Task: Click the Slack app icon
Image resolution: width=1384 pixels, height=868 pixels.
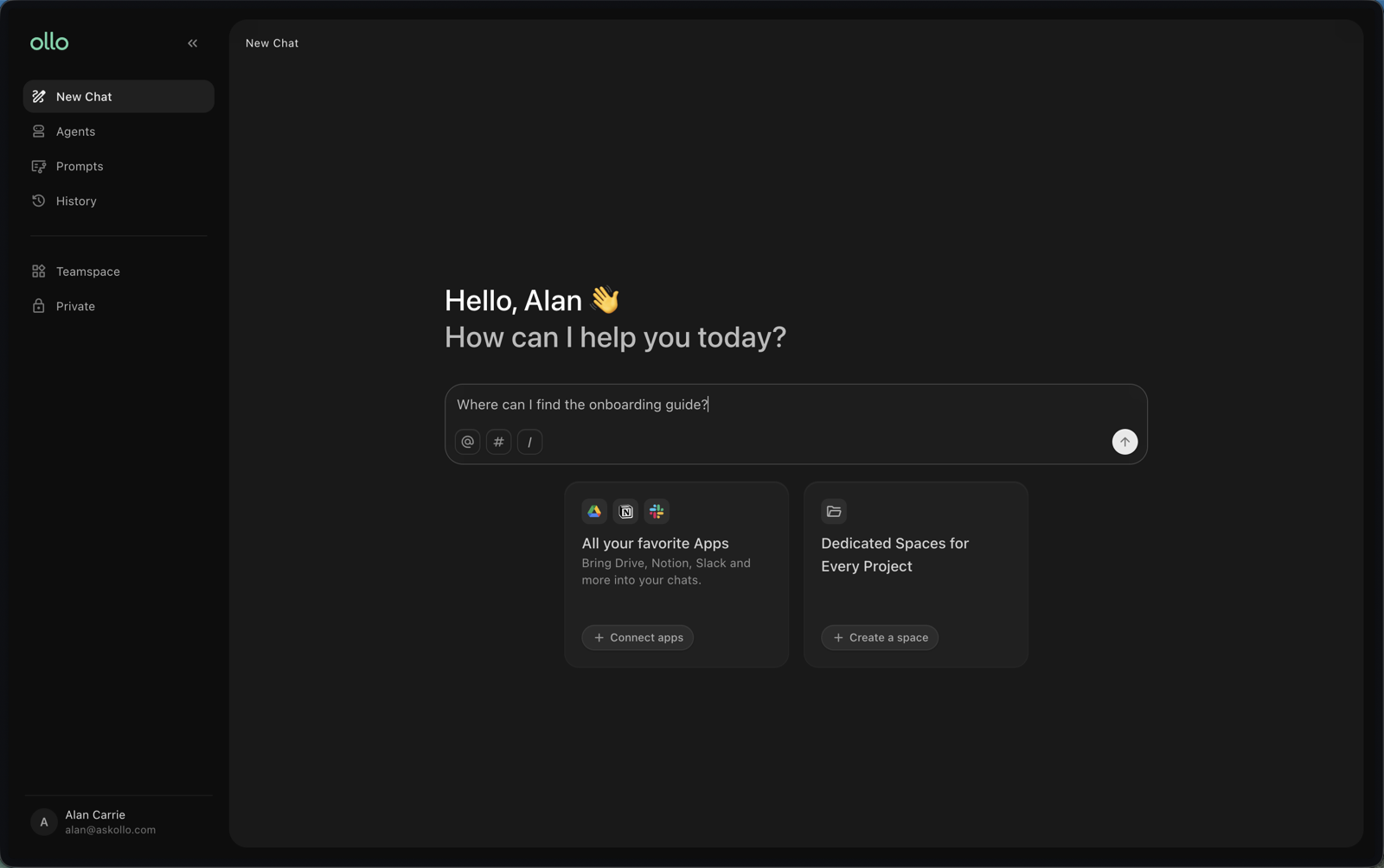Action: pos(657,512)
